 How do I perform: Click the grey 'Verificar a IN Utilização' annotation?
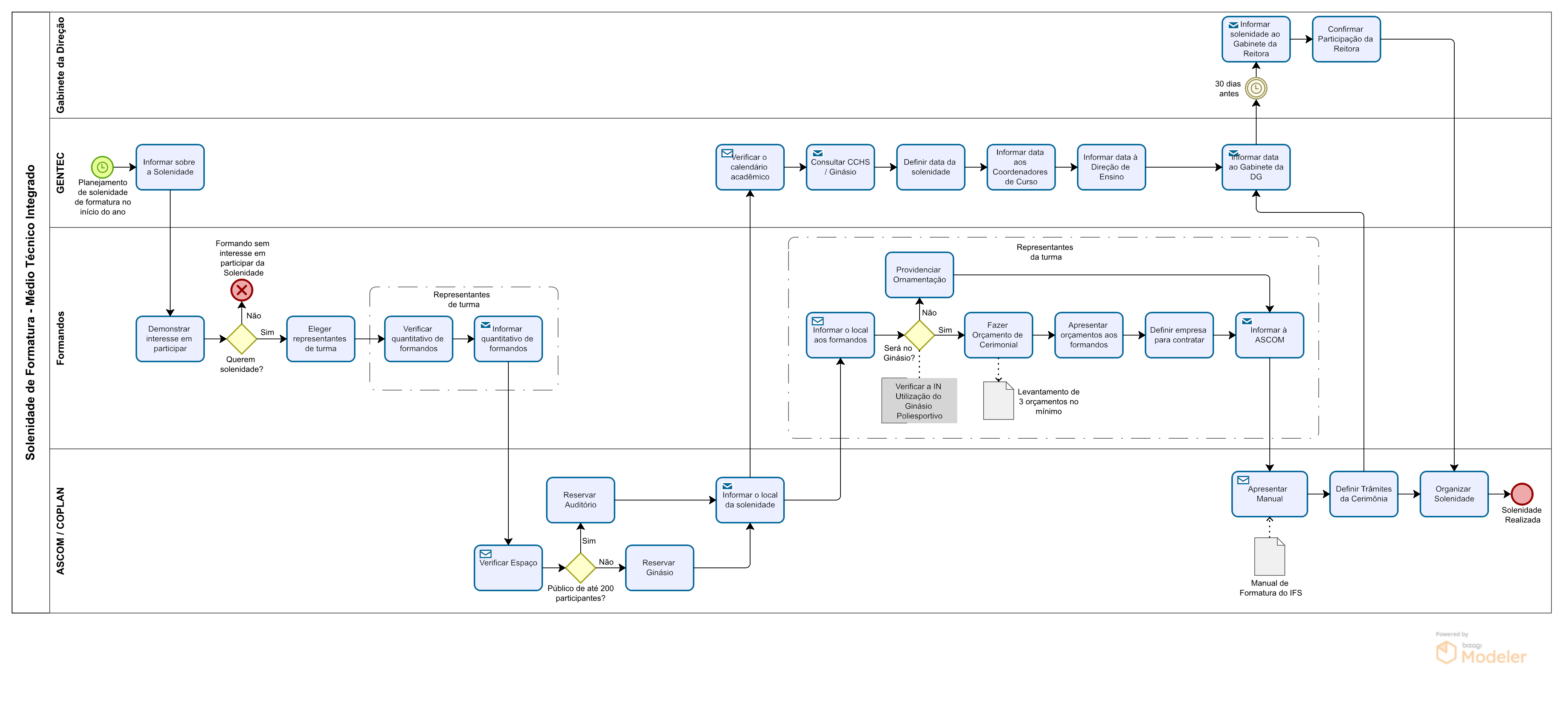click(x=919, y=401)
